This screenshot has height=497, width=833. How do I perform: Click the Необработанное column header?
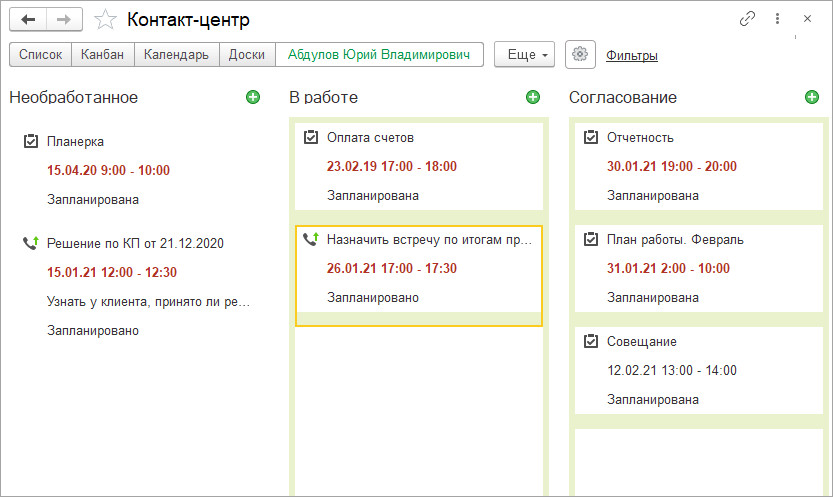pyautogui.click(x=74, y=98)
